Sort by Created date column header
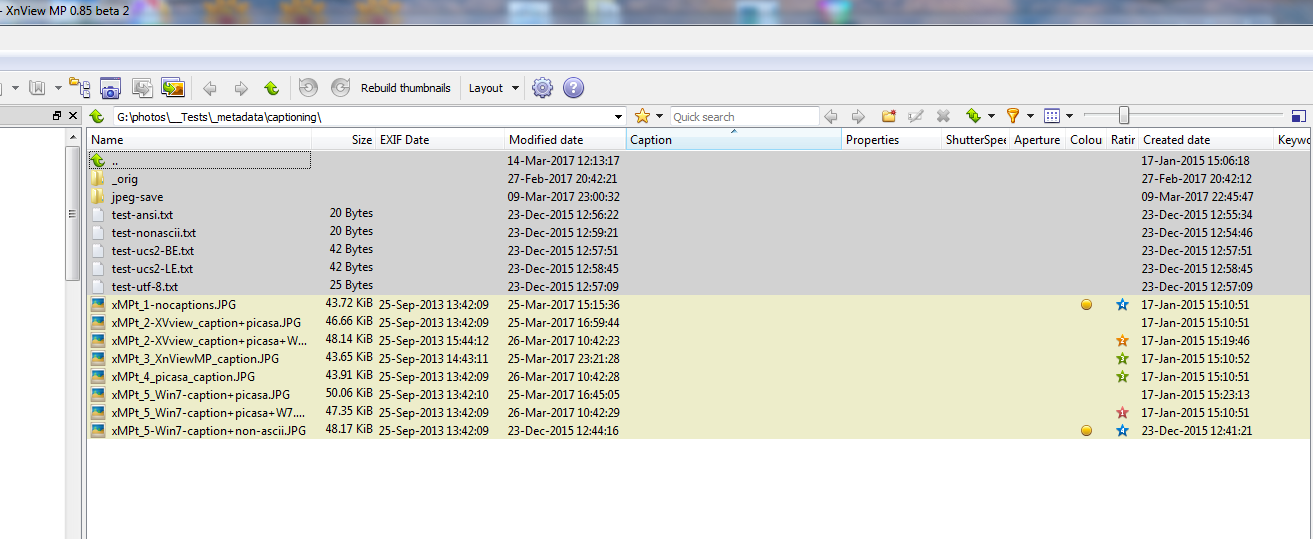Screen dimensions: 1313x539 point(1206,140)
